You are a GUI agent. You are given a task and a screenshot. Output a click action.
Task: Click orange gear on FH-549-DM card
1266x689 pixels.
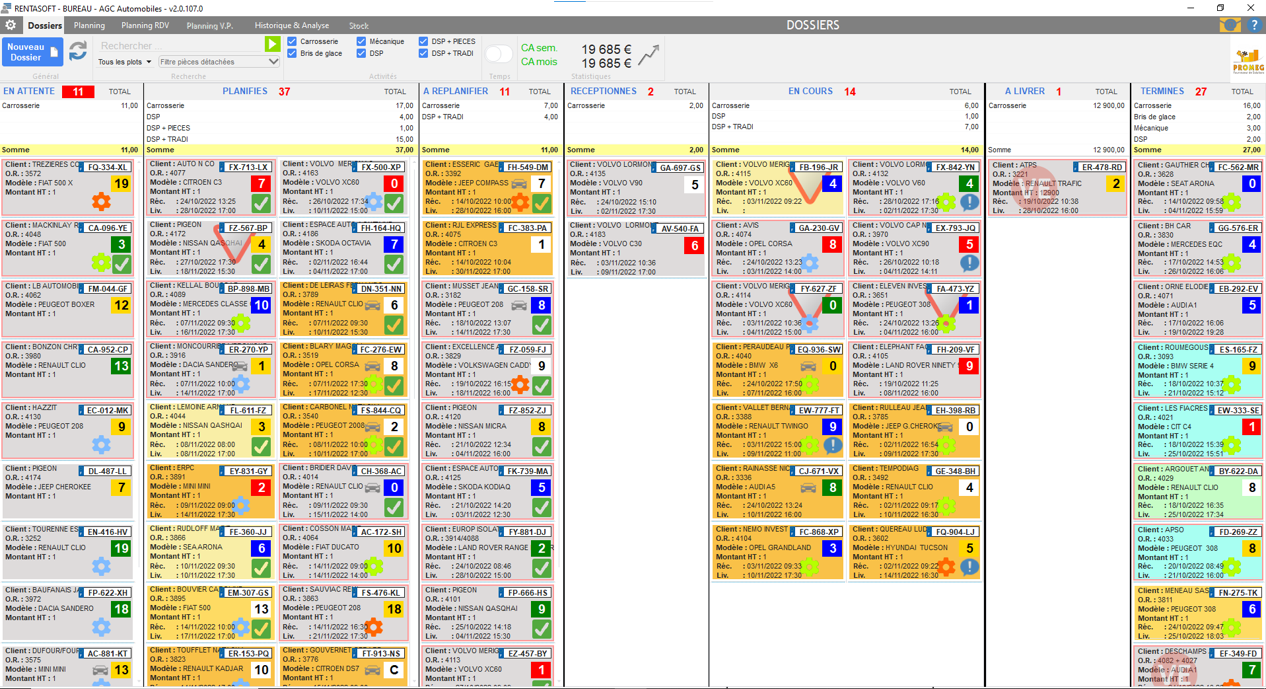point(521,202)
